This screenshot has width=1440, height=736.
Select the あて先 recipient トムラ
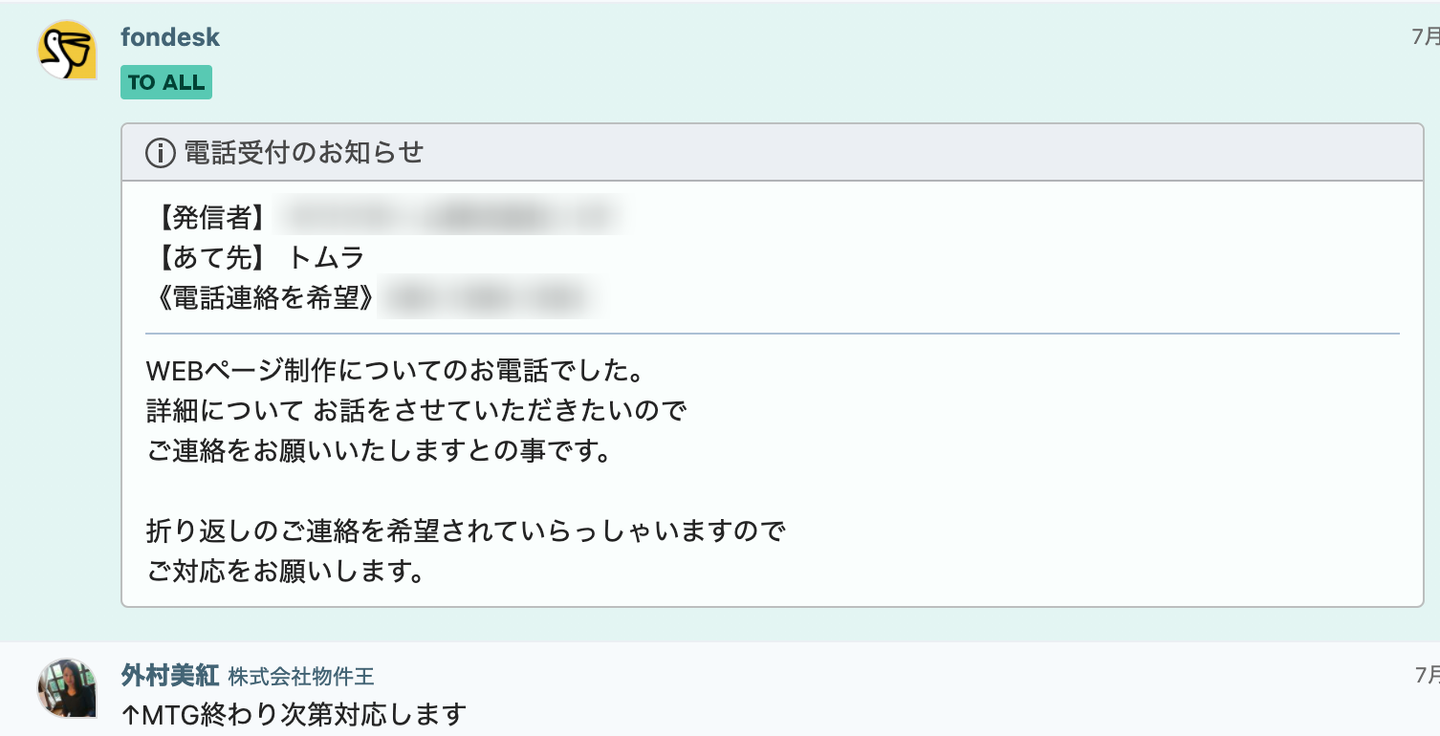[326, 258]
